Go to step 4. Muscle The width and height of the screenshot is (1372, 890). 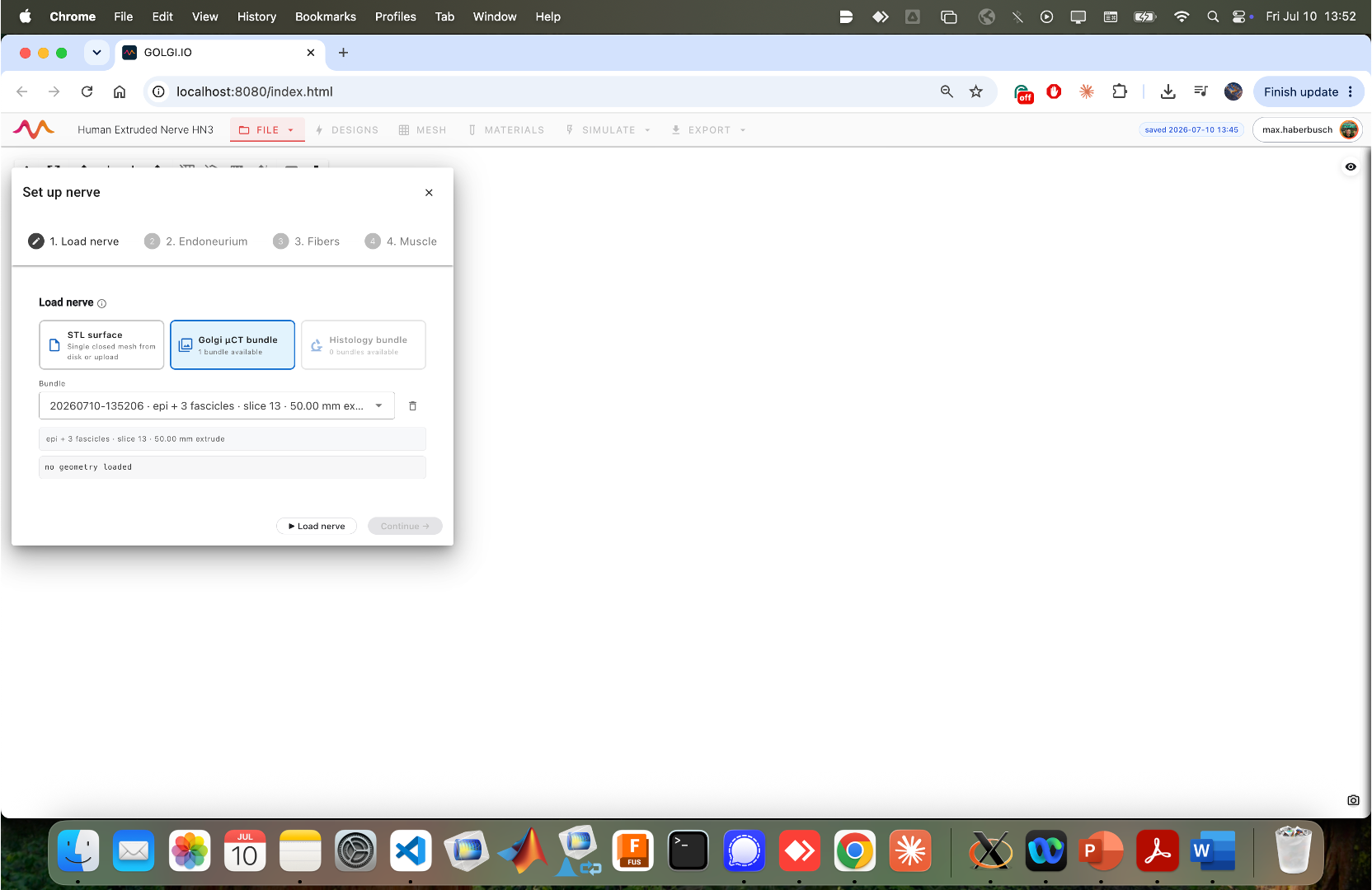click(x=402, y=241)
